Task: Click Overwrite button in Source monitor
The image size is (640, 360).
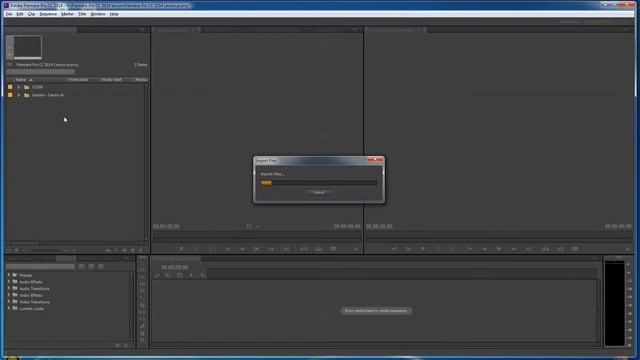Action: (319, 249)
